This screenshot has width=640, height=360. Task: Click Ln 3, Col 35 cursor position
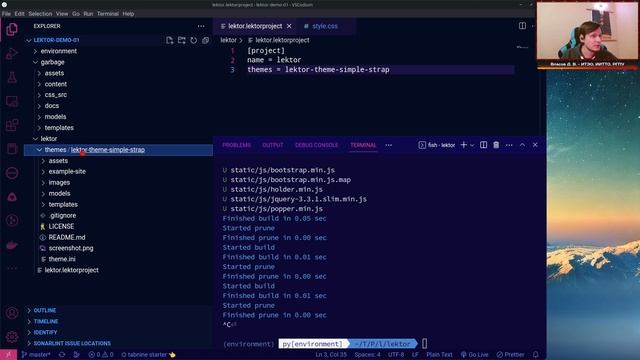[331, 355]
